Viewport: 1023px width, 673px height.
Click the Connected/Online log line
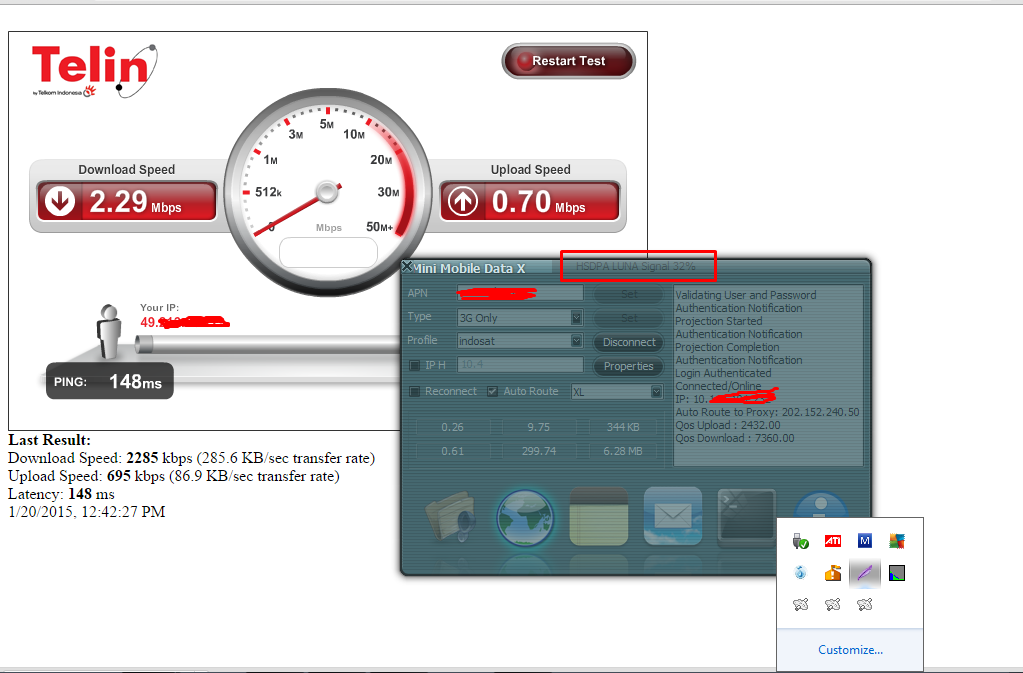(x=718, y=386)
